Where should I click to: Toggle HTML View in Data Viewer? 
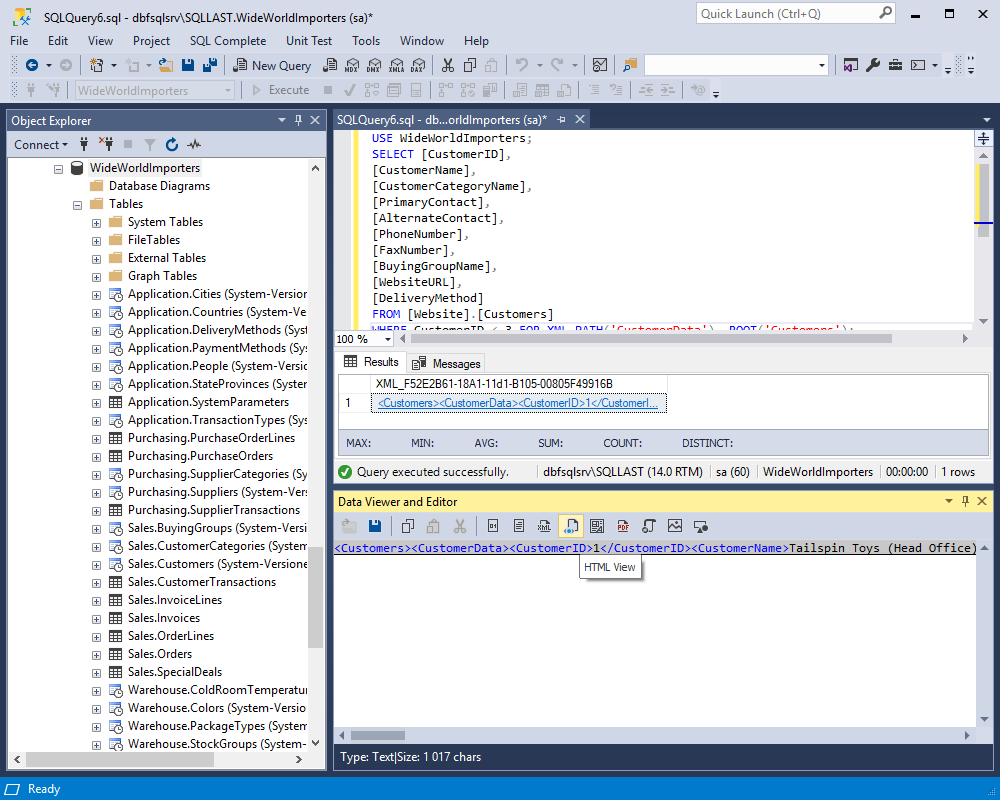click(x=570, y=525)
